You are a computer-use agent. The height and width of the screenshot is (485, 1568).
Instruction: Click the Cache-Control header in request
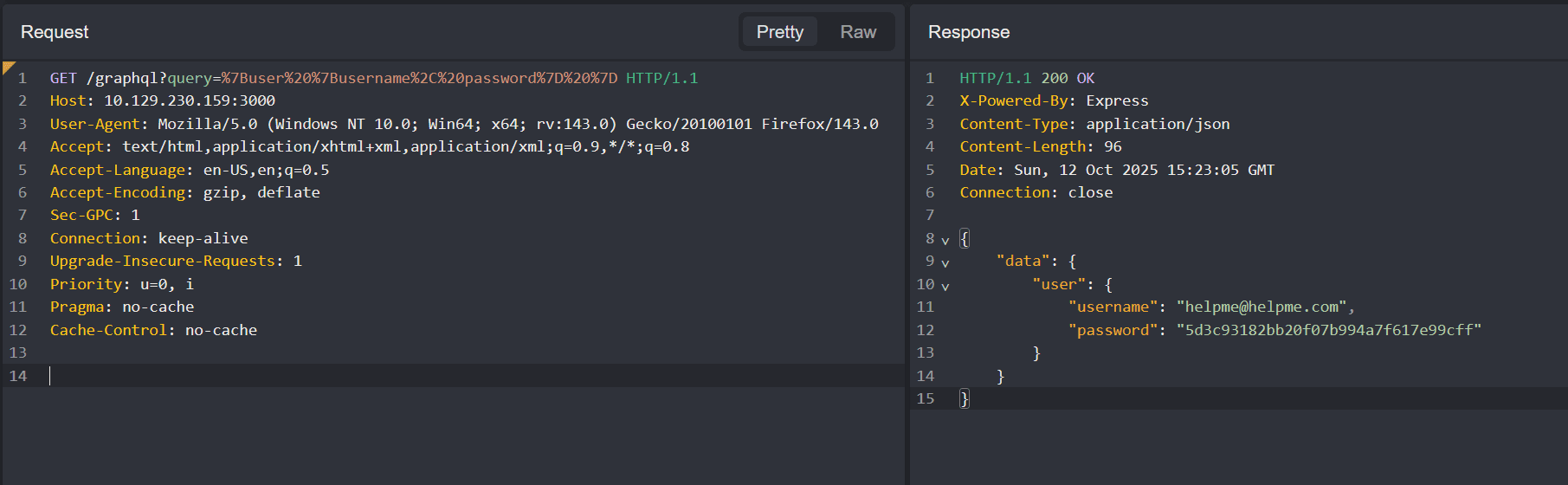108,330
